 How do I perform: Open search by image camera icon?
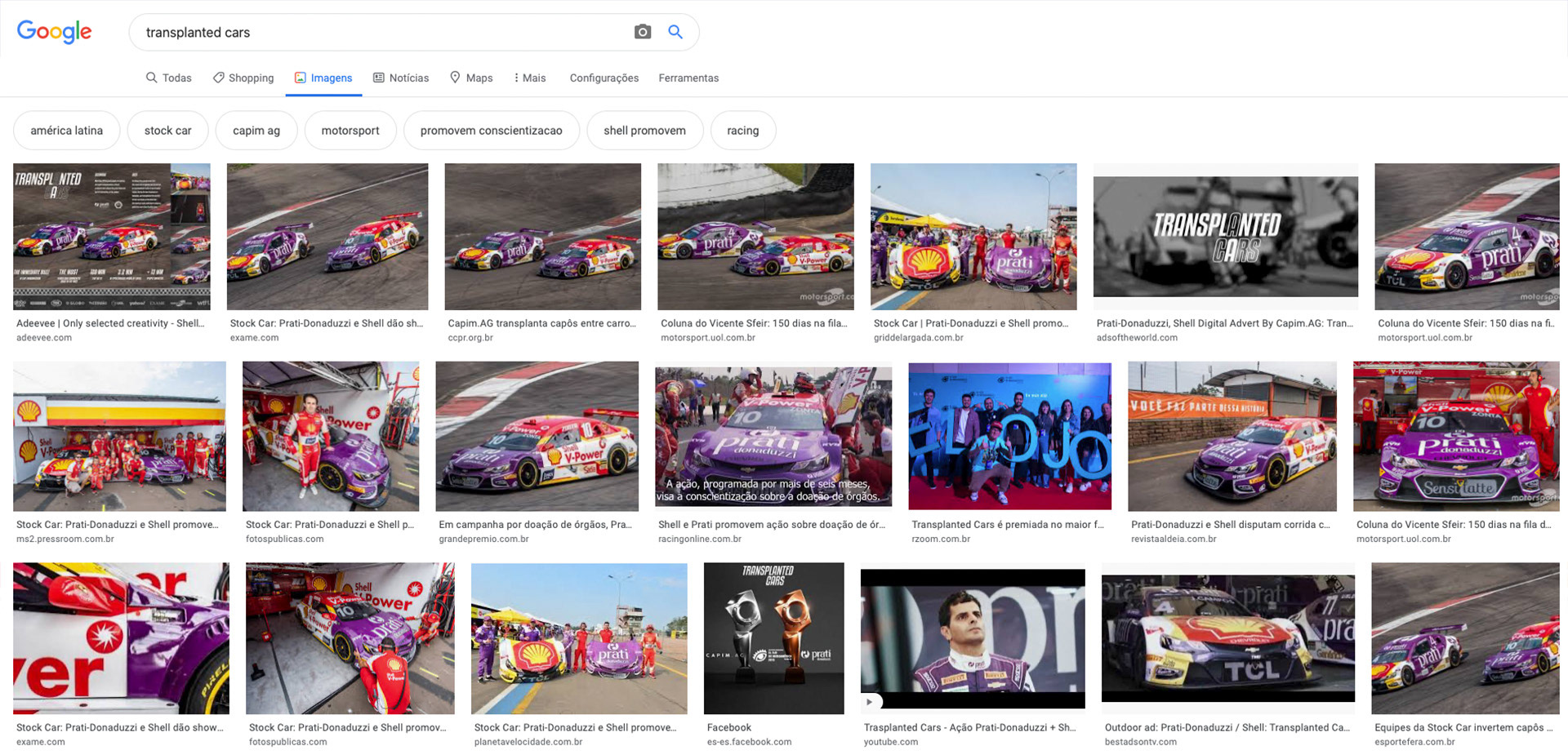[x=643, y=32]
